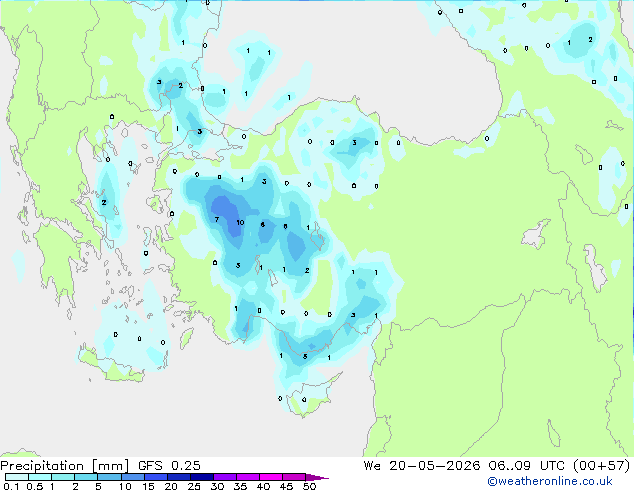
Task: Click the '0.5' legend scale label
Action: pyautogui.click(x=34, y=486)
